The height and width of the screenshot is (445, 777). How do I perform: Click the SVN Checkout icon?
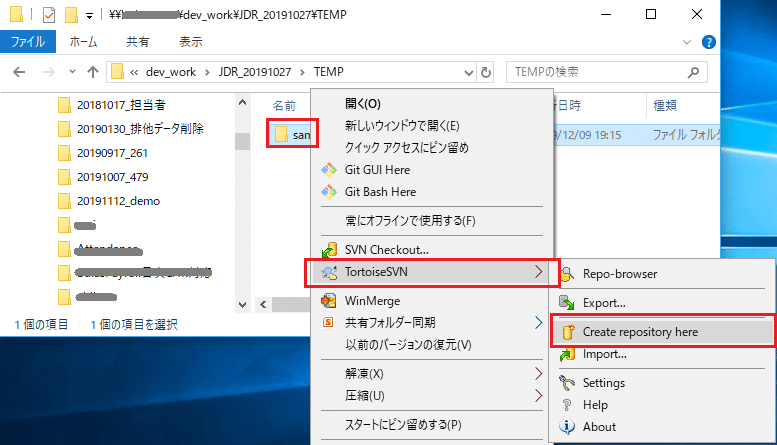click(x=330, y=250)
